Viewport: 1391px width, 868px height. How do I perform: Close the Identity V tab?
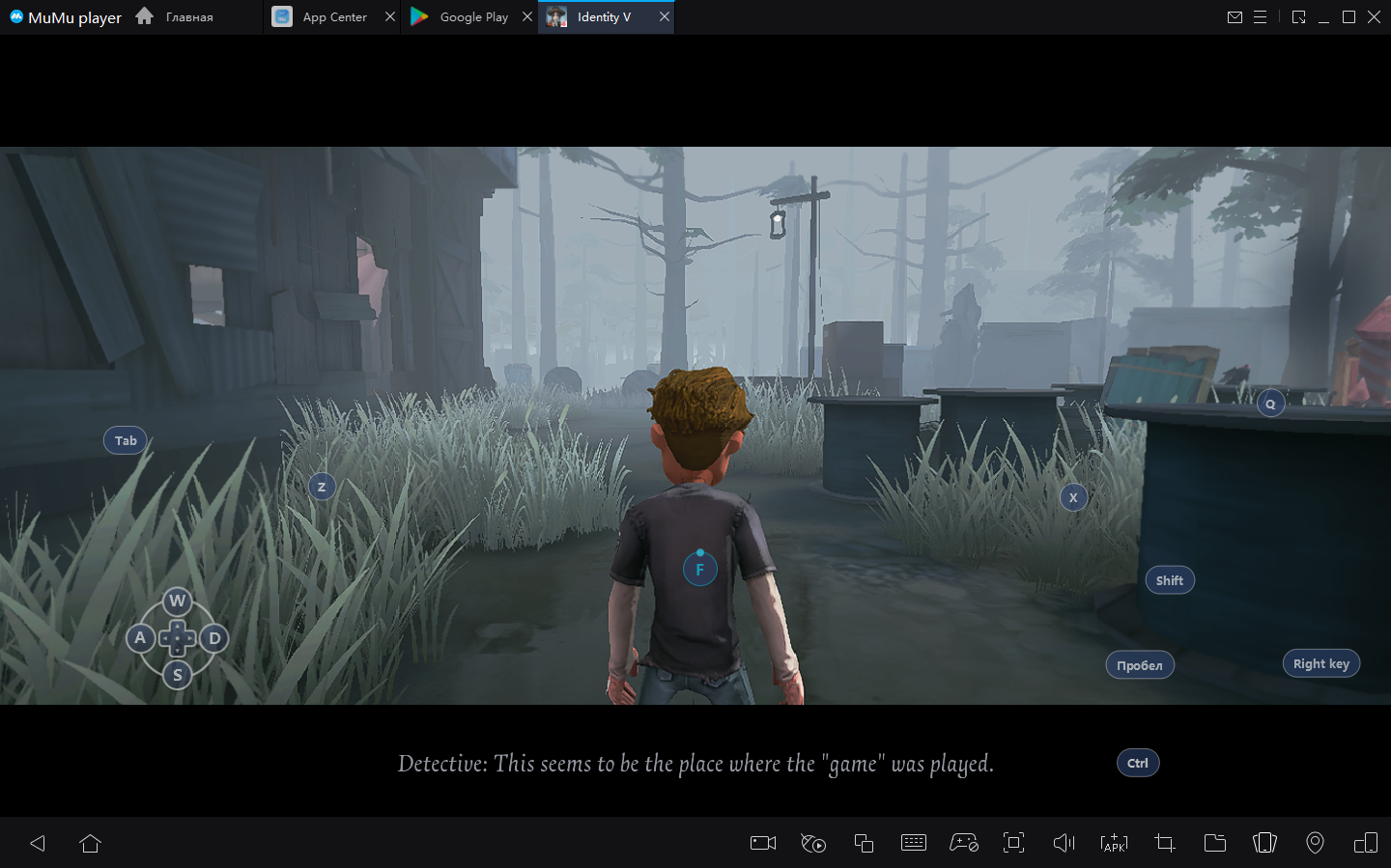[x=665, y=17]
